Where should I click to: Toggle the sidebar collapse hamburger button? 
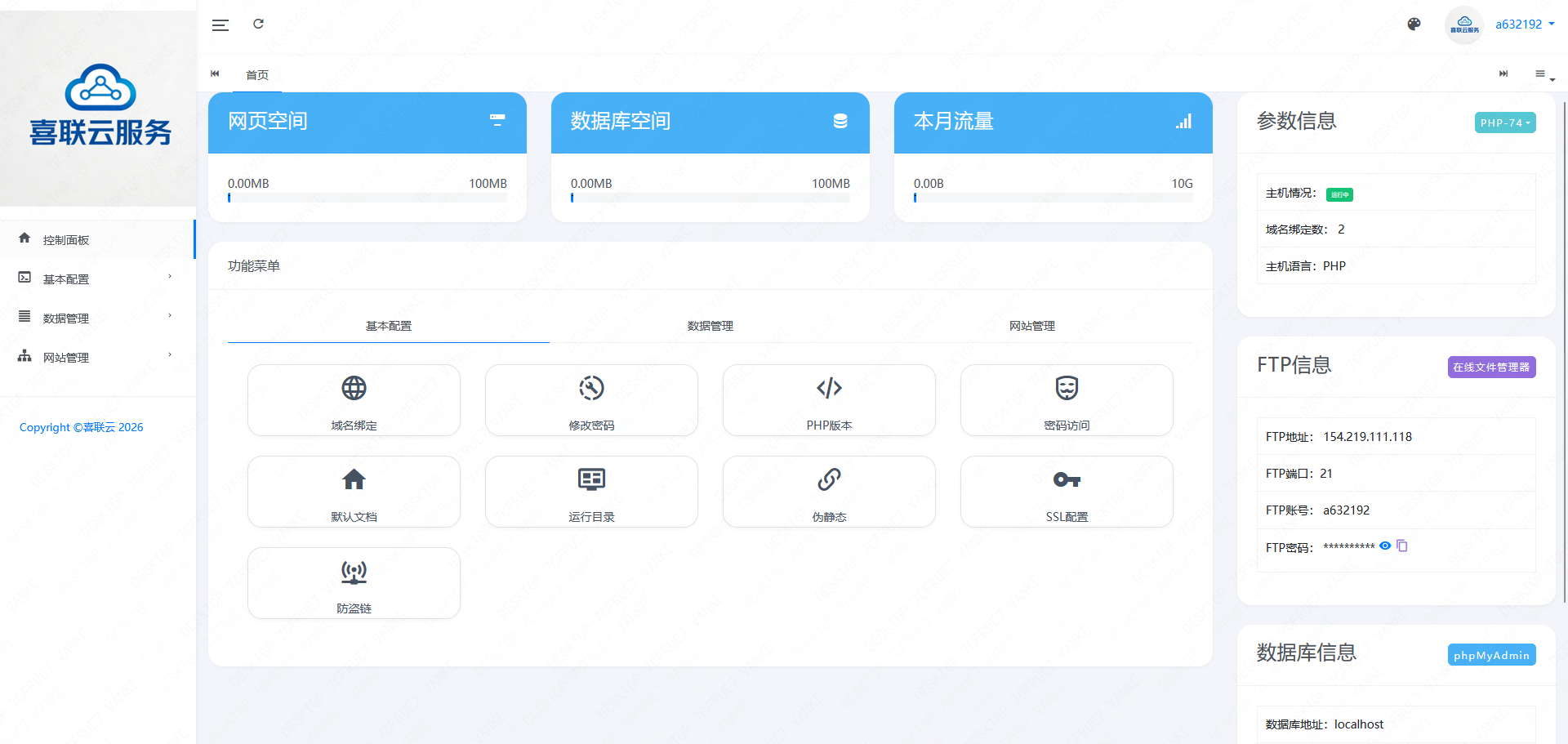(x=220, y=25)
